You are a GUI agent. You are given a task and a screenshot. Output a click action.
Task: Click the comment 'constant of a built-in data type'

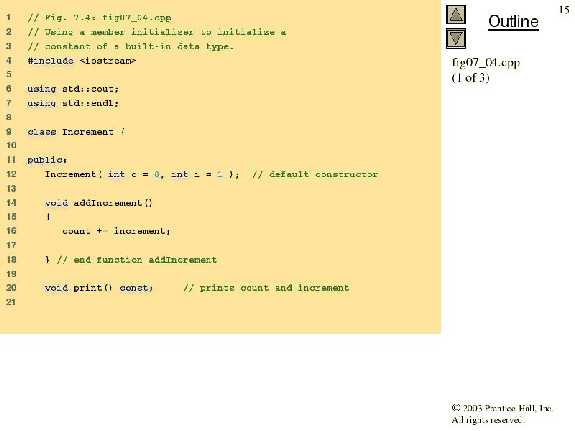tap(138, 46)
